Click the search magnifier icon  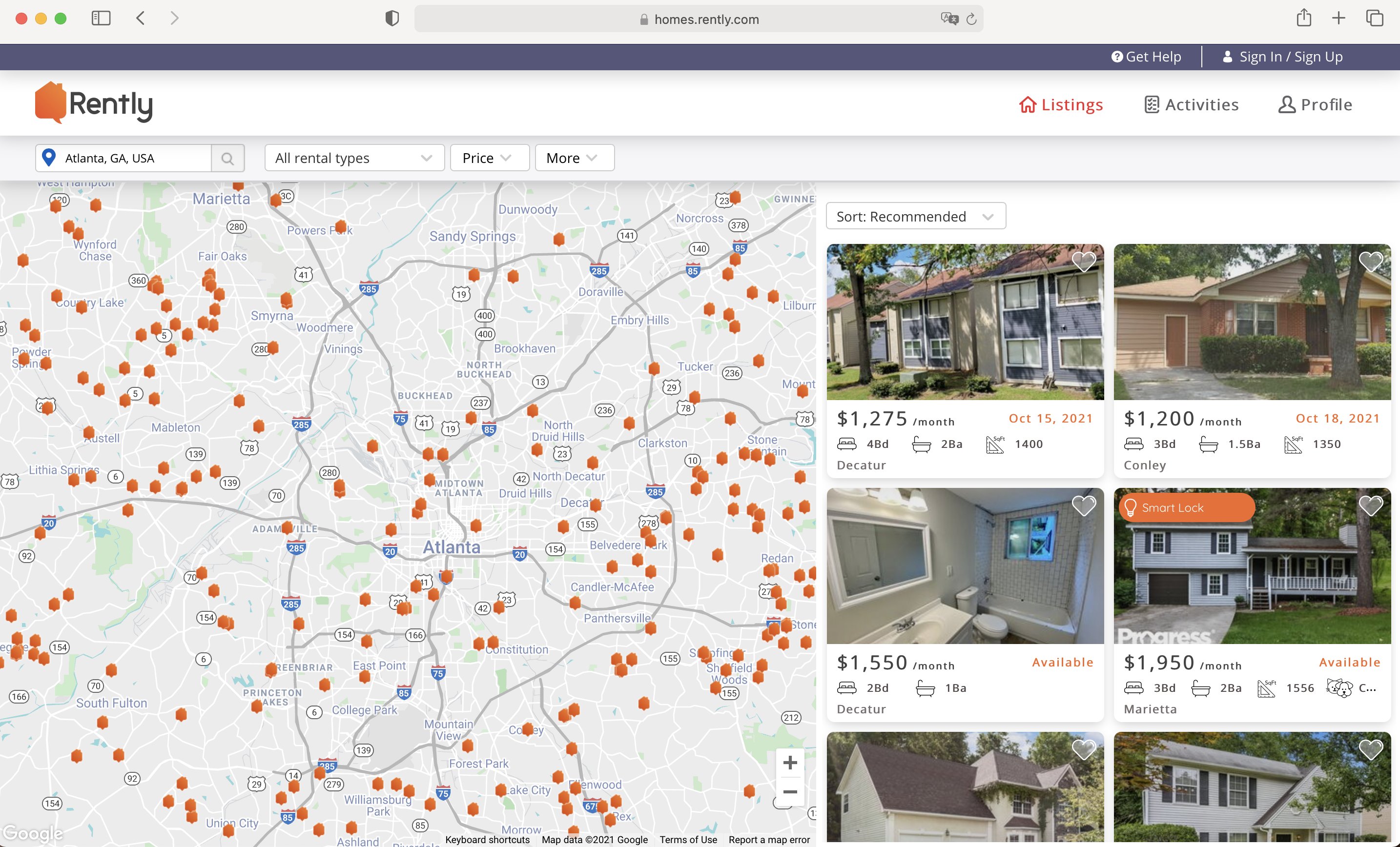pyautogui.click(x=227, y=159)
